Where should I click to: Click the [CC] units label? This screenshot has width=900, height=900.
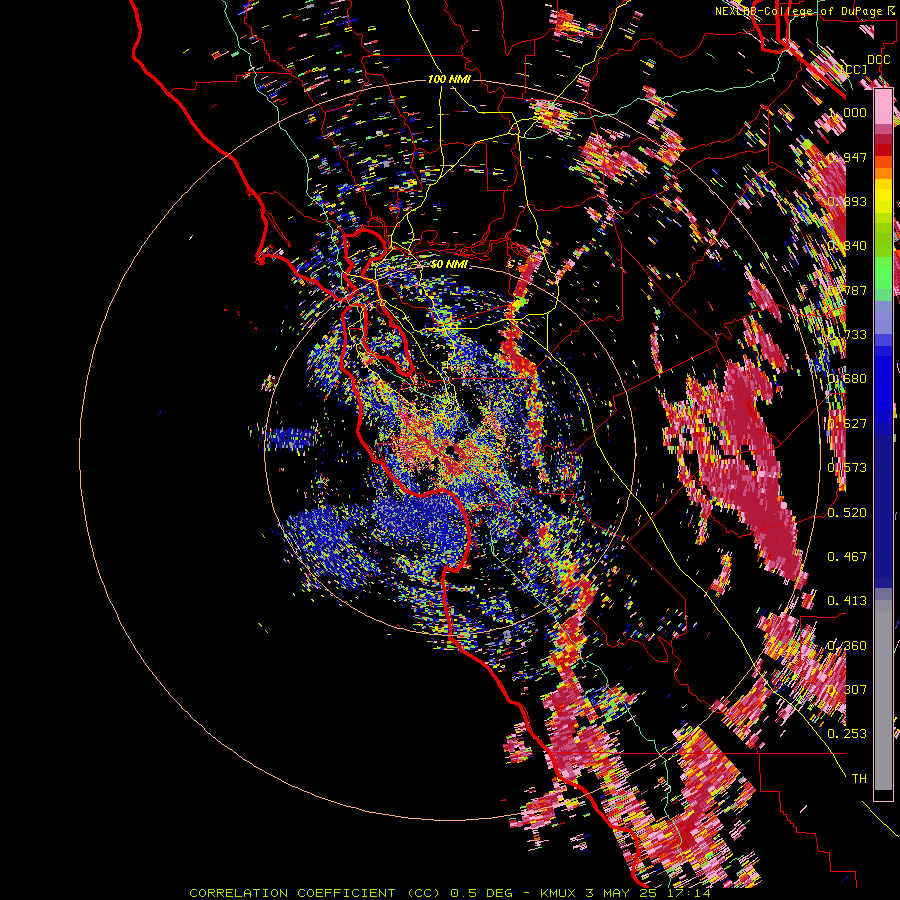point(854,70)
